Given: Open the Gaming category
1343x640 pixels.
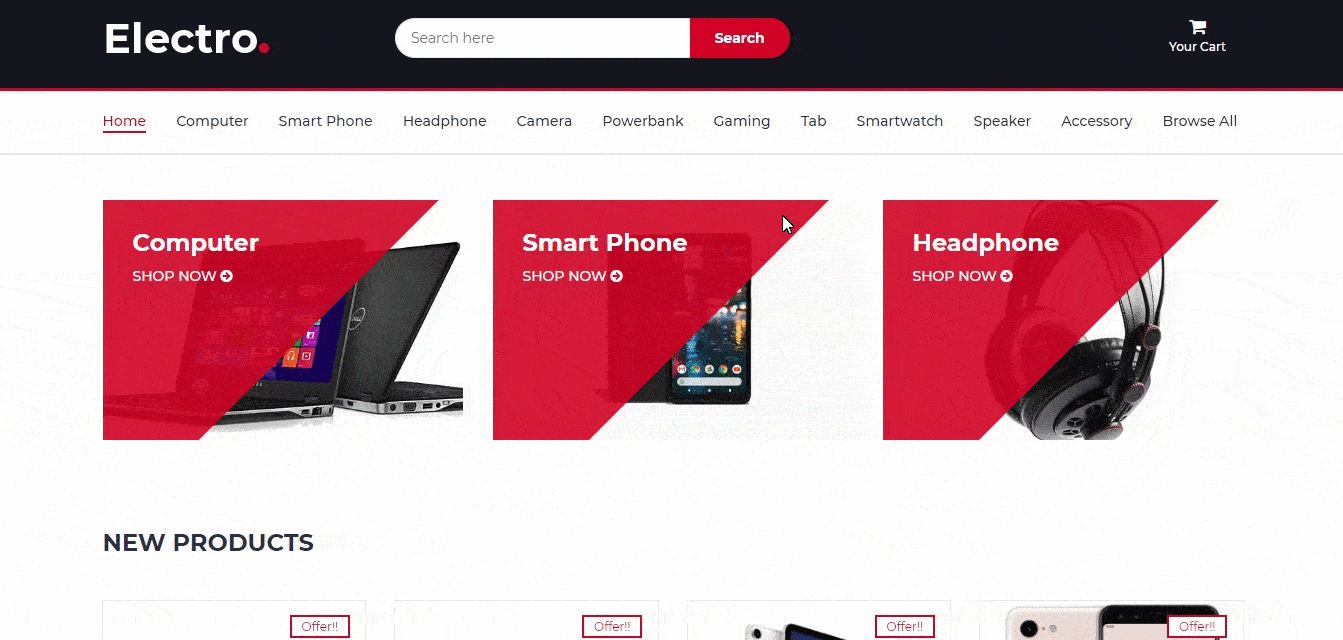Looking at the screenshot, I should pyautogui.click(x=742, y=121).
